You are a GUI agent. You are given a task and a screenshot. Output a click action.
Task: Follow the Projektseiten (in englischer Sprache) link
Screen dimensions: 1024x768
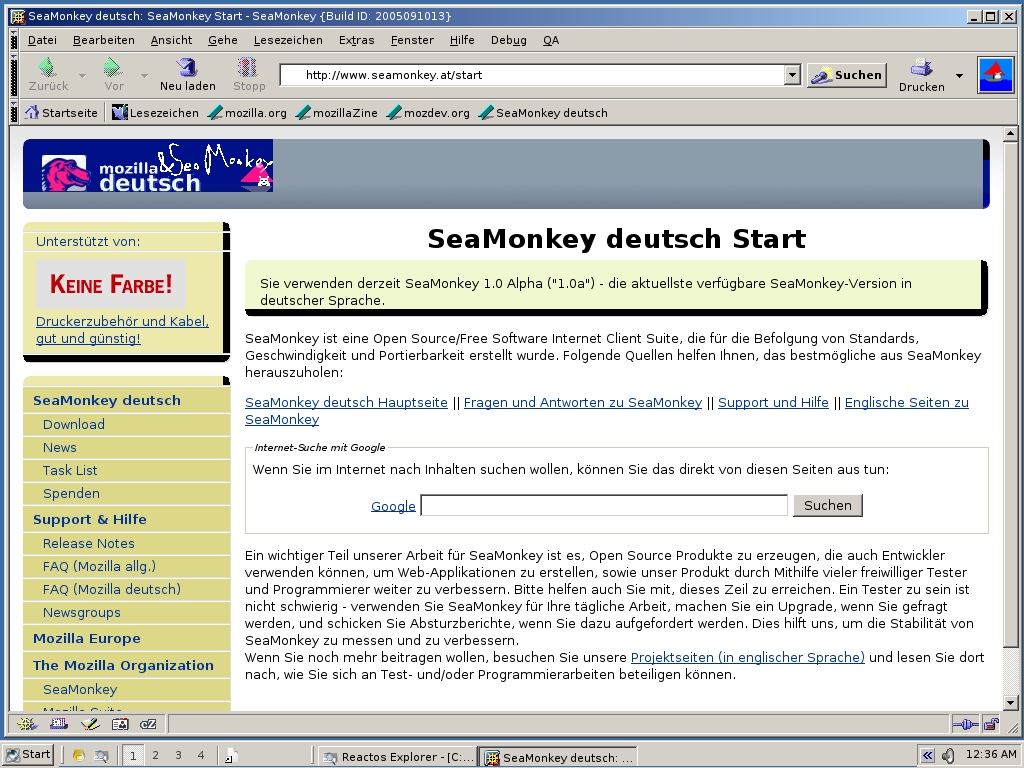coord(747,657)
